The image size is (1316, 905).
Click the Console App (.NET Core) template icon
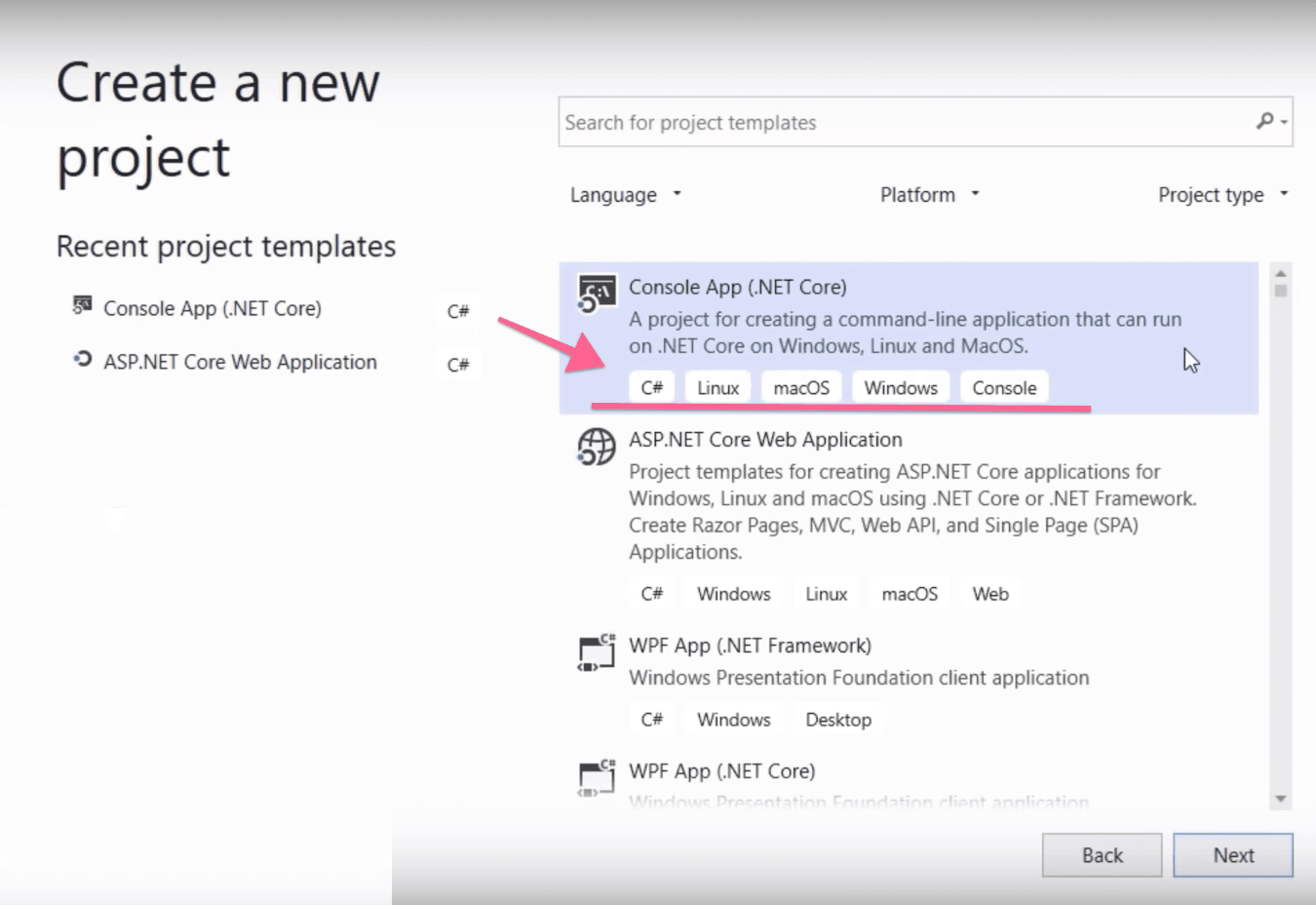coord(596,294)
